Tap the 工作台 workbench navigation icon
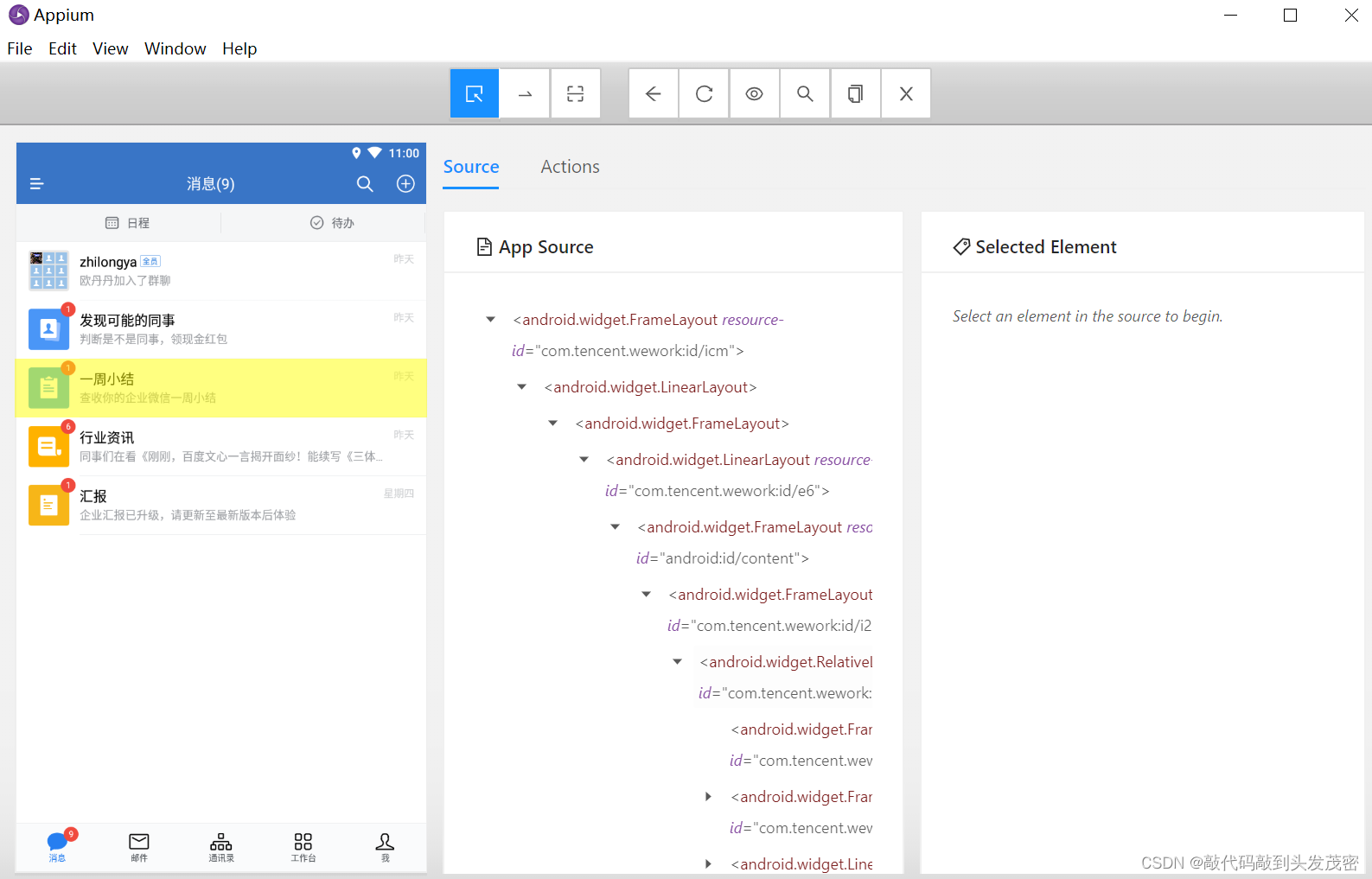Screen dimensions: 1372x879 pyautogui.click(x=303, y=847)
